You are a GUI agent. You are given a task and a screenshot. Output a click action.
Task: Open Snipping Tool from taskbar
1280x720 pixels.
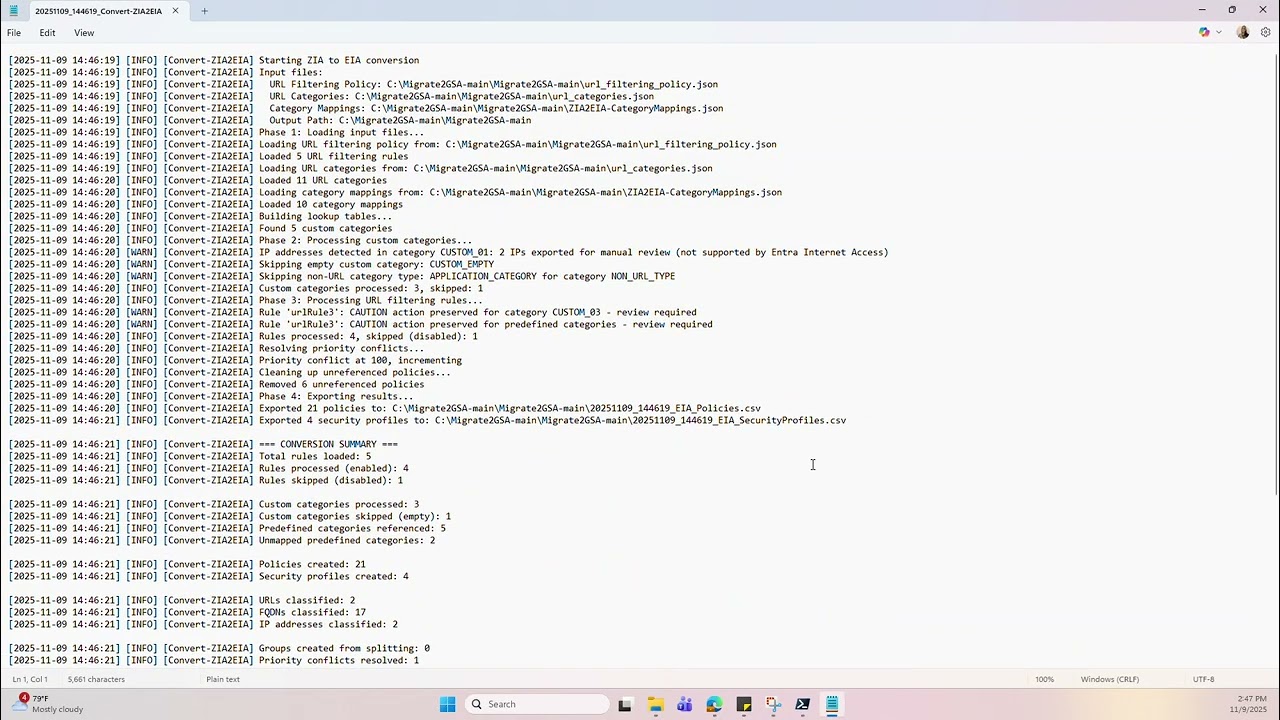[x=773, y=704]
